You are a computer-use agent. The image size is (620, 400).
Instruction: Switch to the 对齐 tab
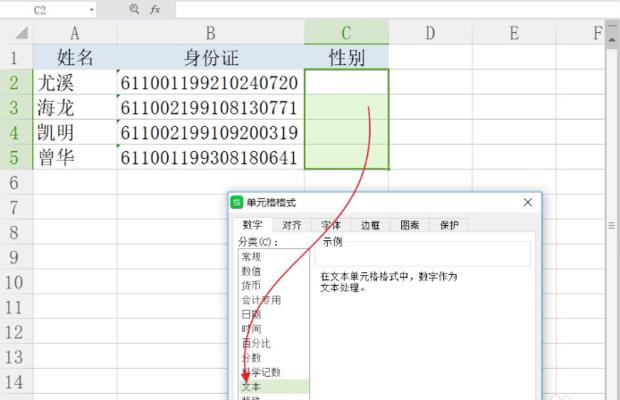292,225
